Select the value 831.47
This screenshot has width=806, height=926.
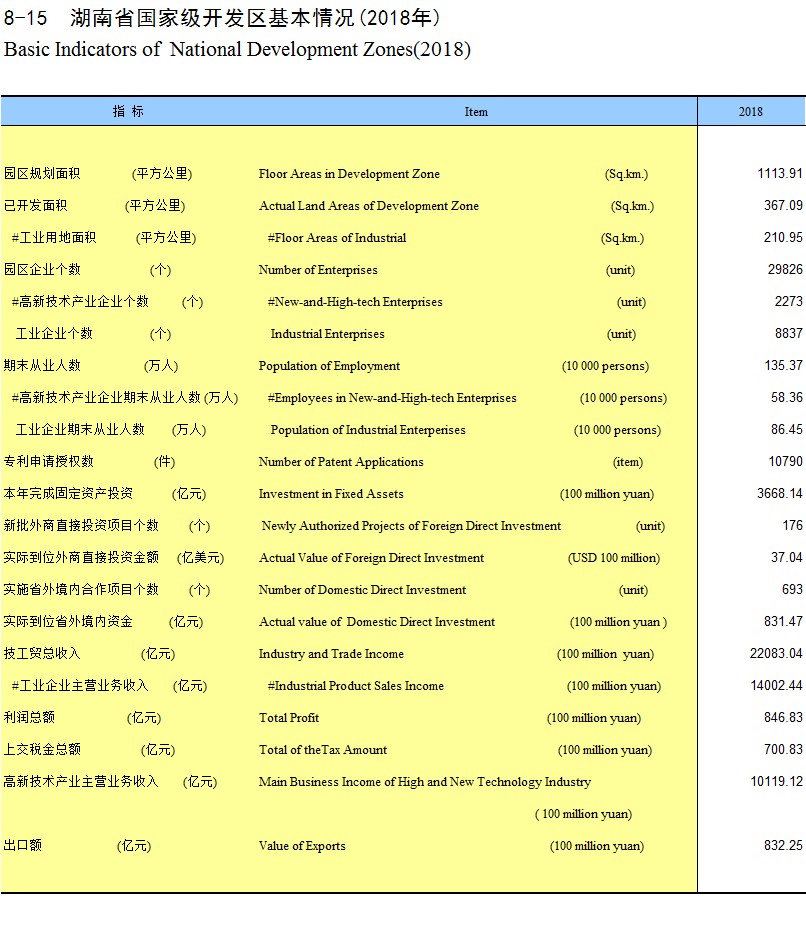784,621
